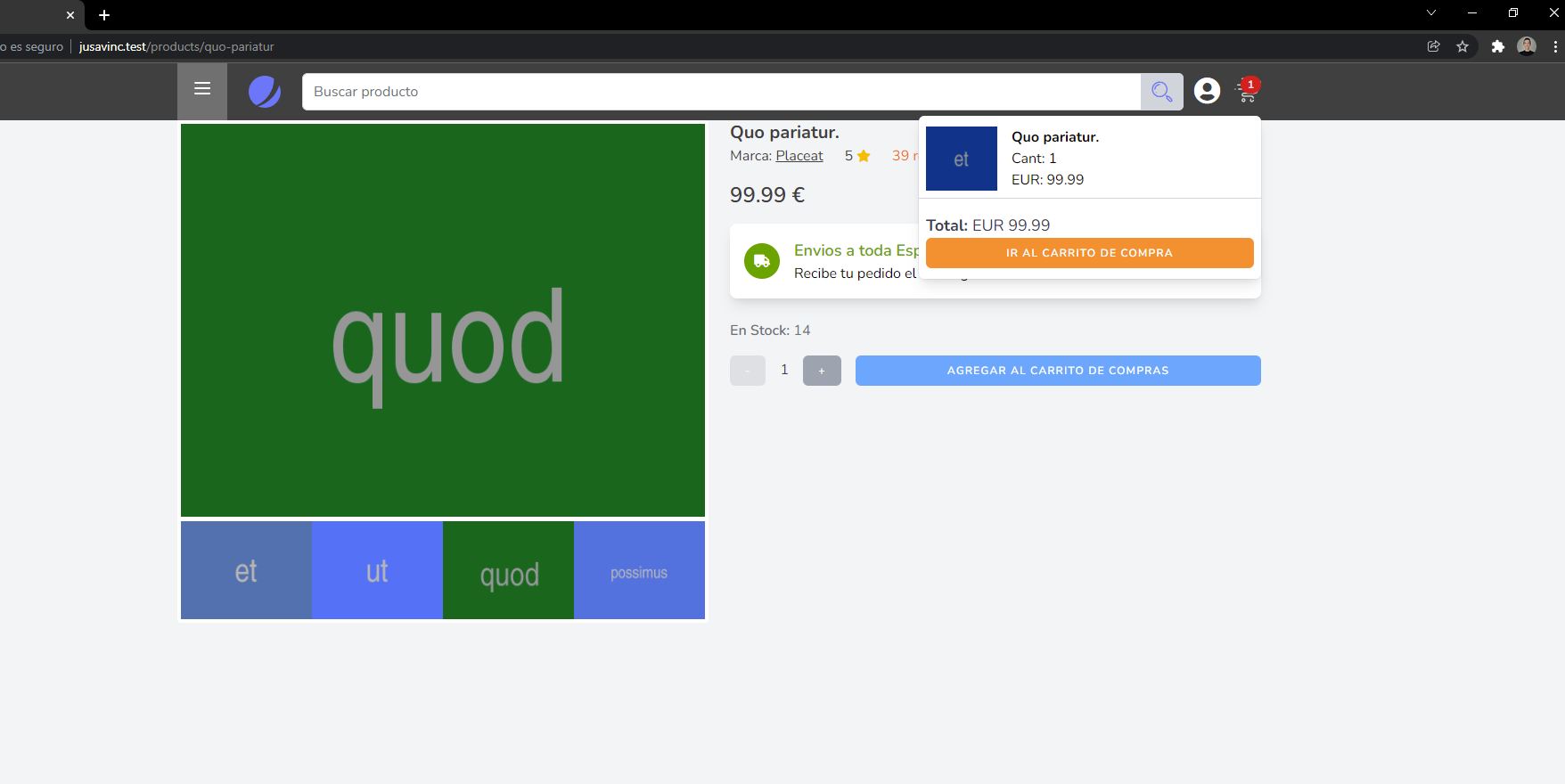Select the 'et' product thumbnail
The image size is (1565, 784).
(x=246, y=570)
